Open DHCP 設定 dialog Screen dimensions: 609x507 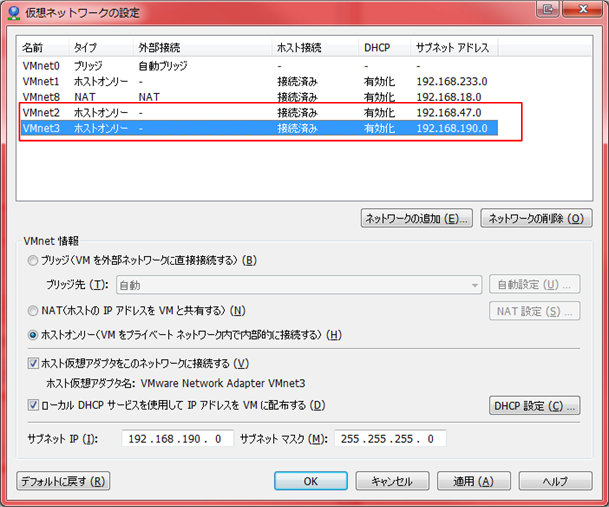click(535, 406)
